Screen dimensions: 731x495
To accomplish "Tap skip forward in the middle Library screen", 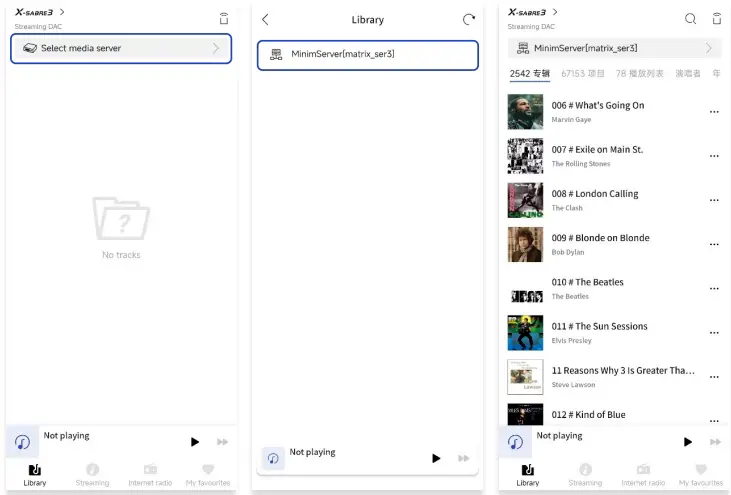I will tap(463, 458).
